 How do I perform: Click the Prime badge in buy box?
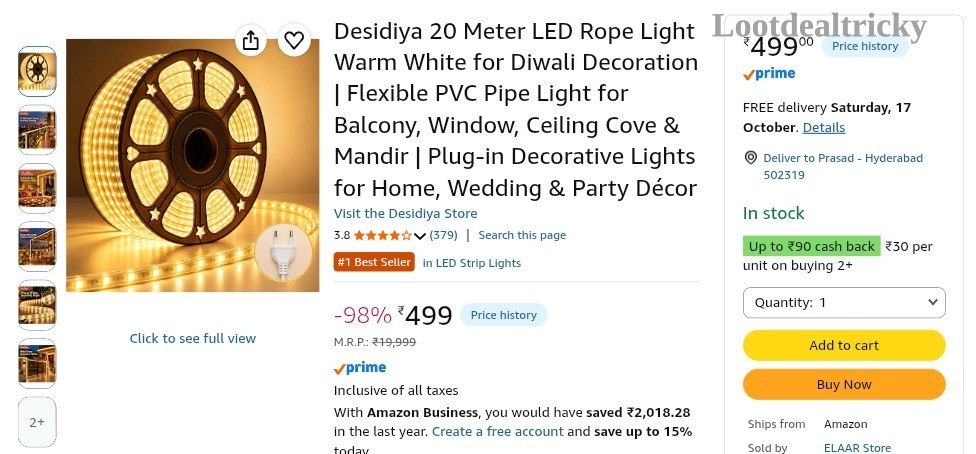click(769, 74)
